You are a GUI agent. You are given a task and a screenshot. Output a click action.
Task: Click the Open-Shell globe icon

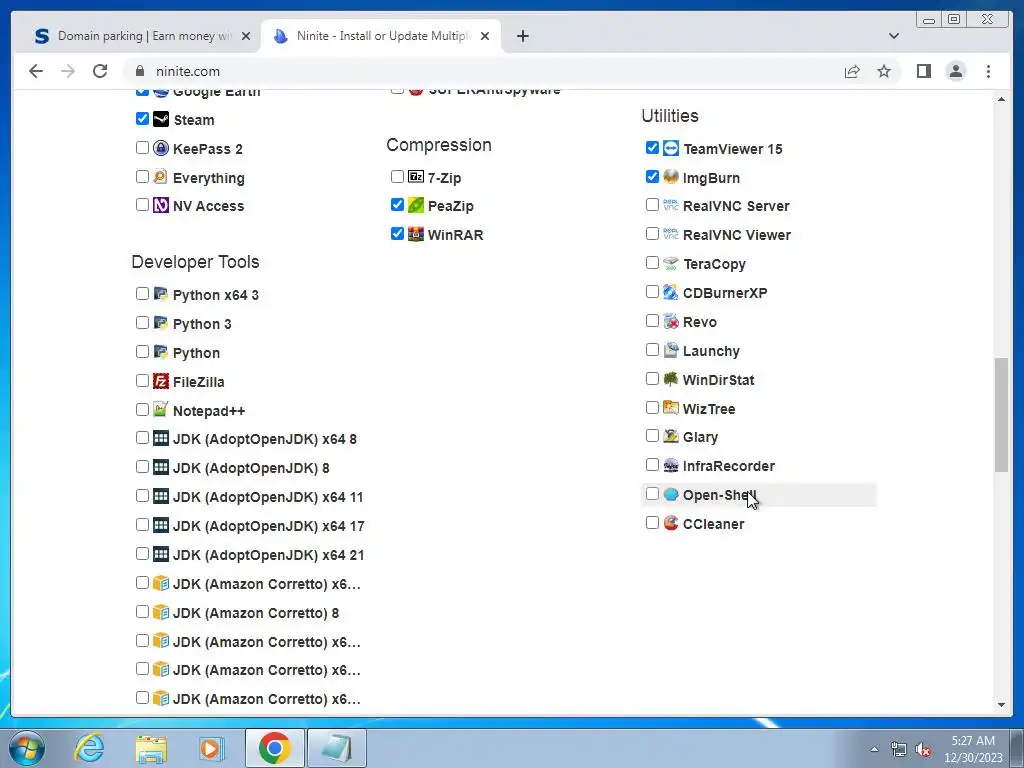pos(671,494)
